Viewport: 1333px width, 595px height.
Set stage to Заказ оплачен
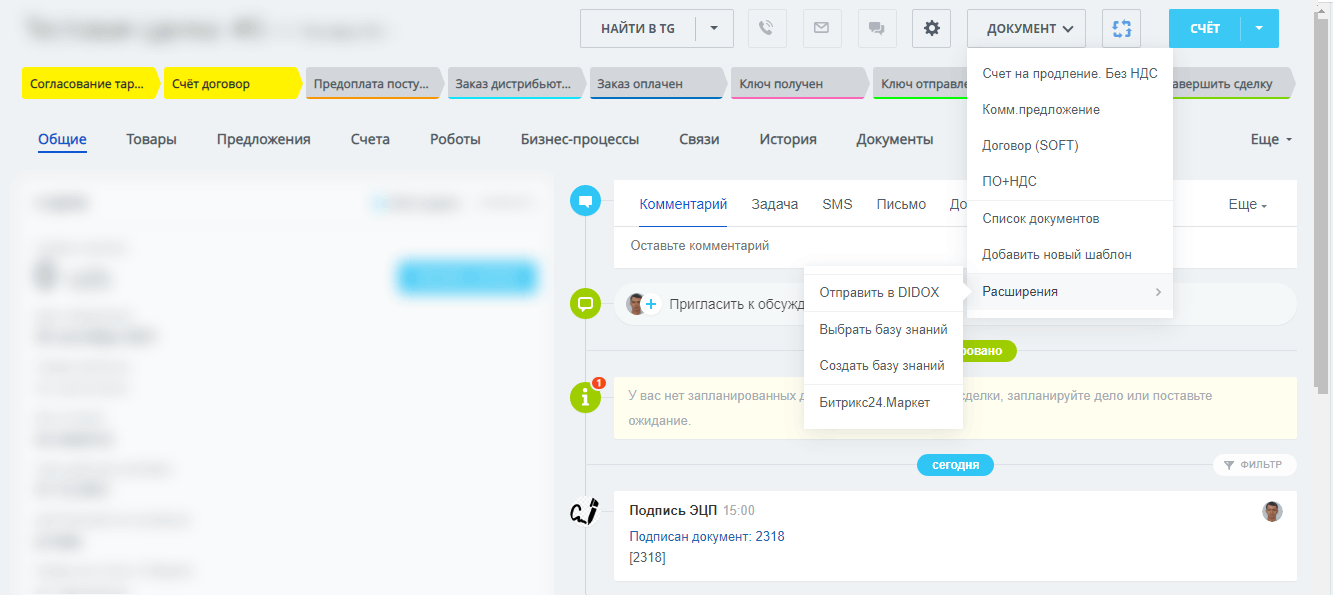point(657,84)
